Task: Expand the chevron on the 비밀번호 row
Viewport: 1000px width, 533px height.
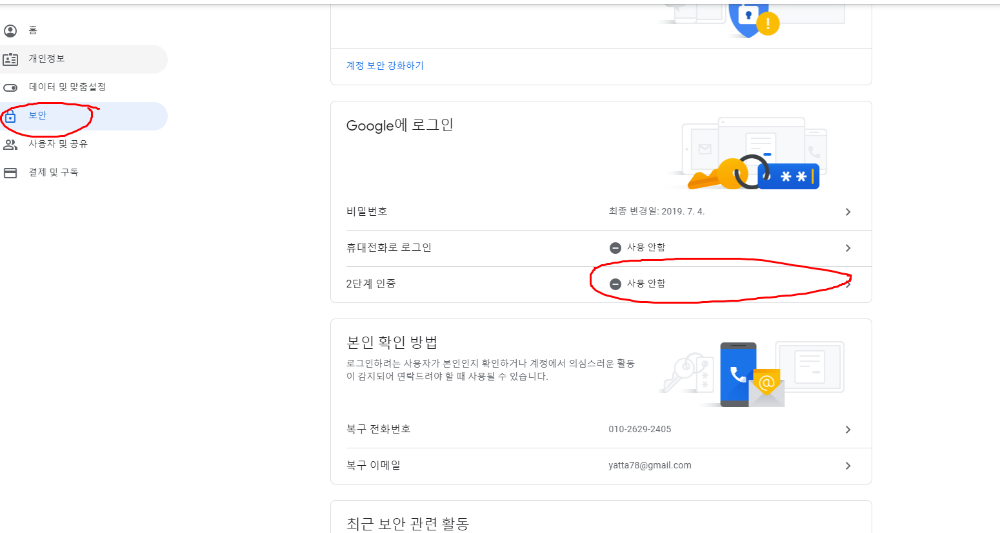Action: coord(848,212)
